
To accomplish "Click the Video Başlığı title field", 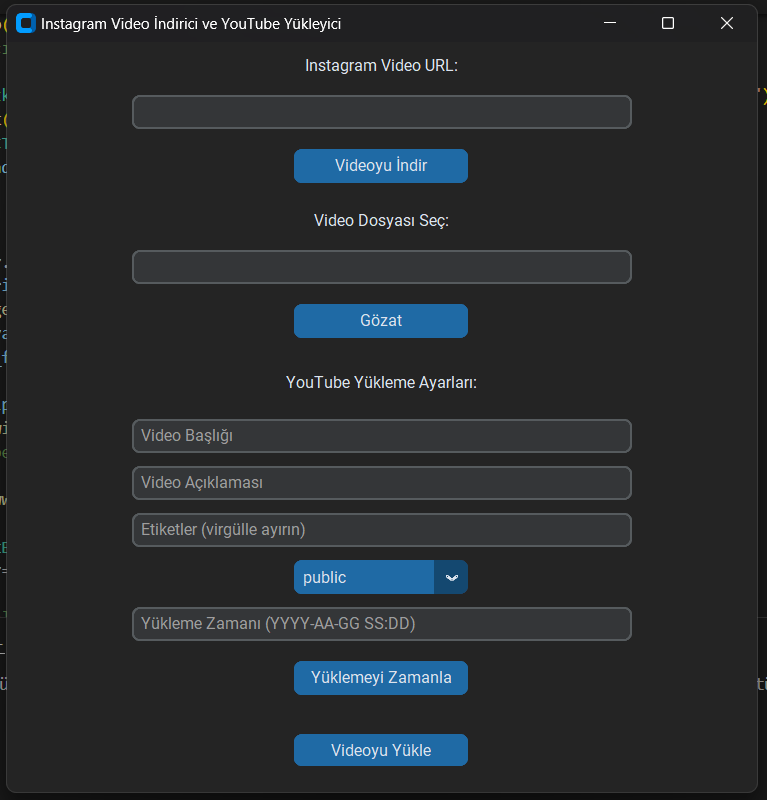I will coord(382,436).
